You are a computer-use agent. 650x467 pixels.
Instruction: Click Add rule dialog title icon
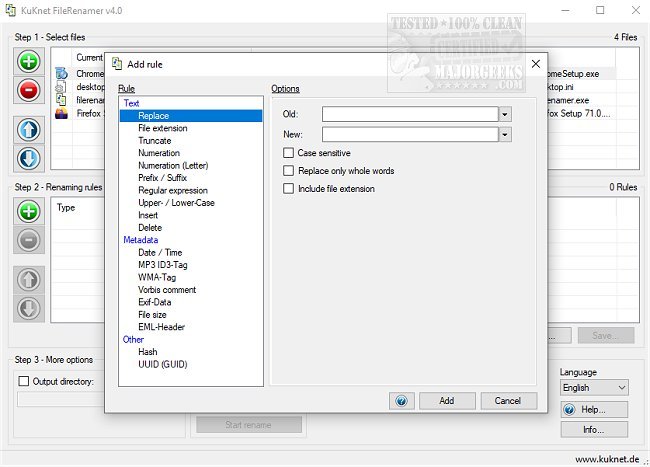click(x=117, y=64)
